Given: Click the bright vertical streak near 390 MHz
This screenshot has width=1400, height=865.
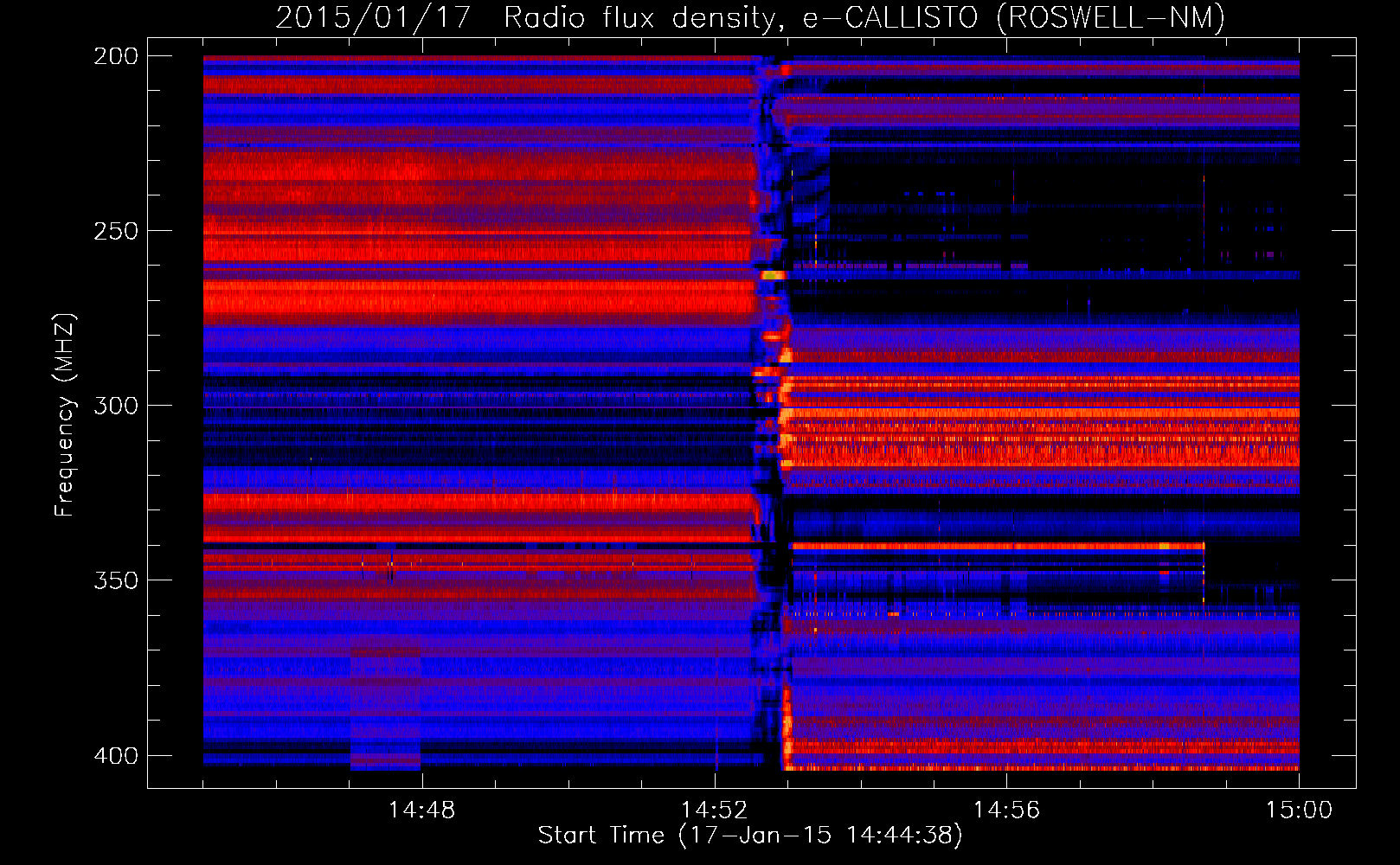Looking at the screenshot, I should (x=787, y=718).
